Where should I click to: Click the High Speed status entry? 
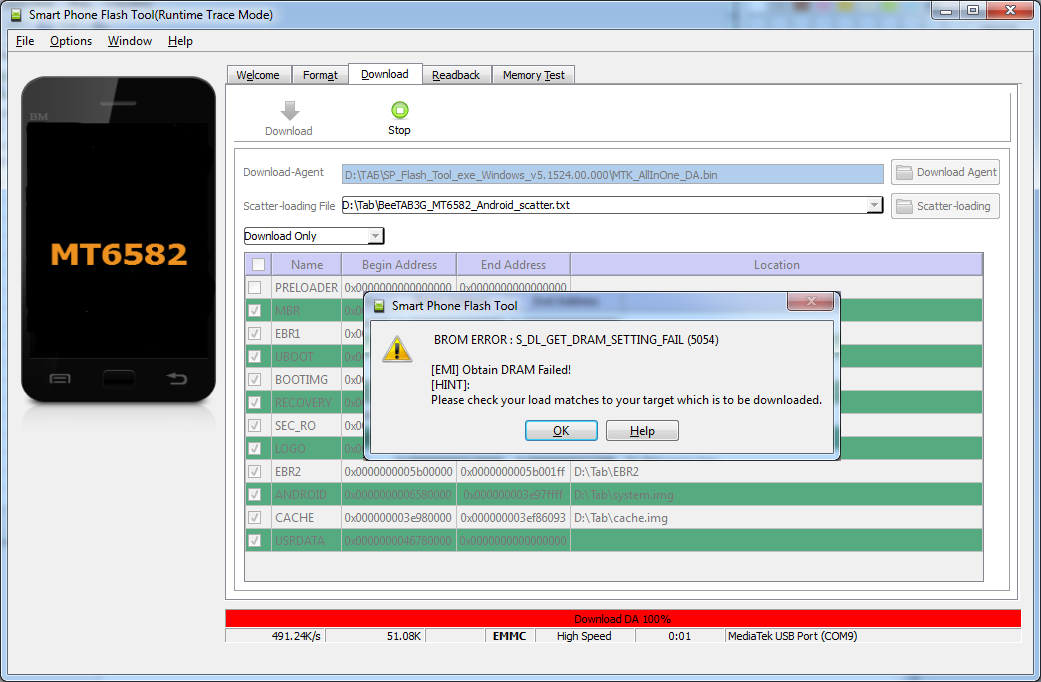click(x=584, y=636)
